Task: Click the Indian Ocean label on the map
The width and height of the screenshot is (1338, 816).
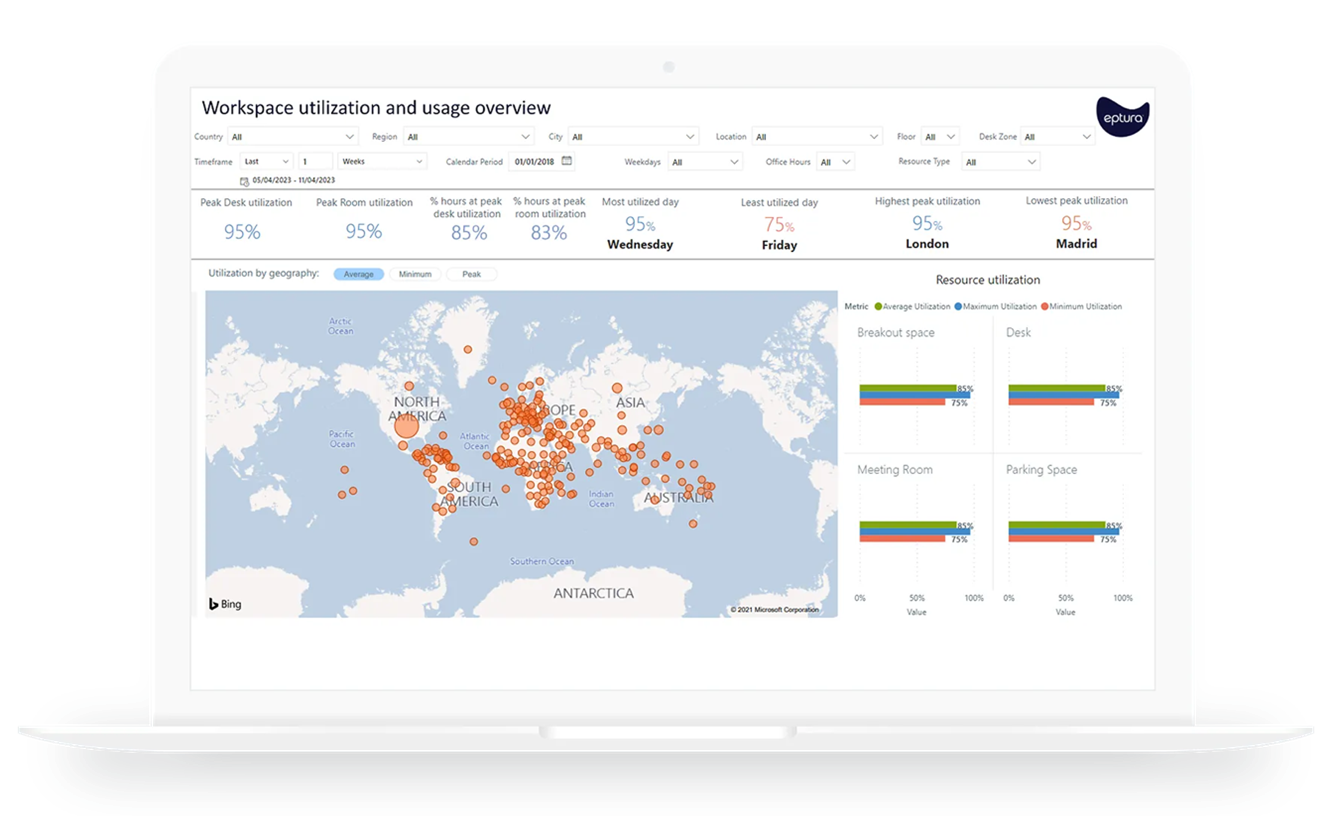Action: point(601,499)
